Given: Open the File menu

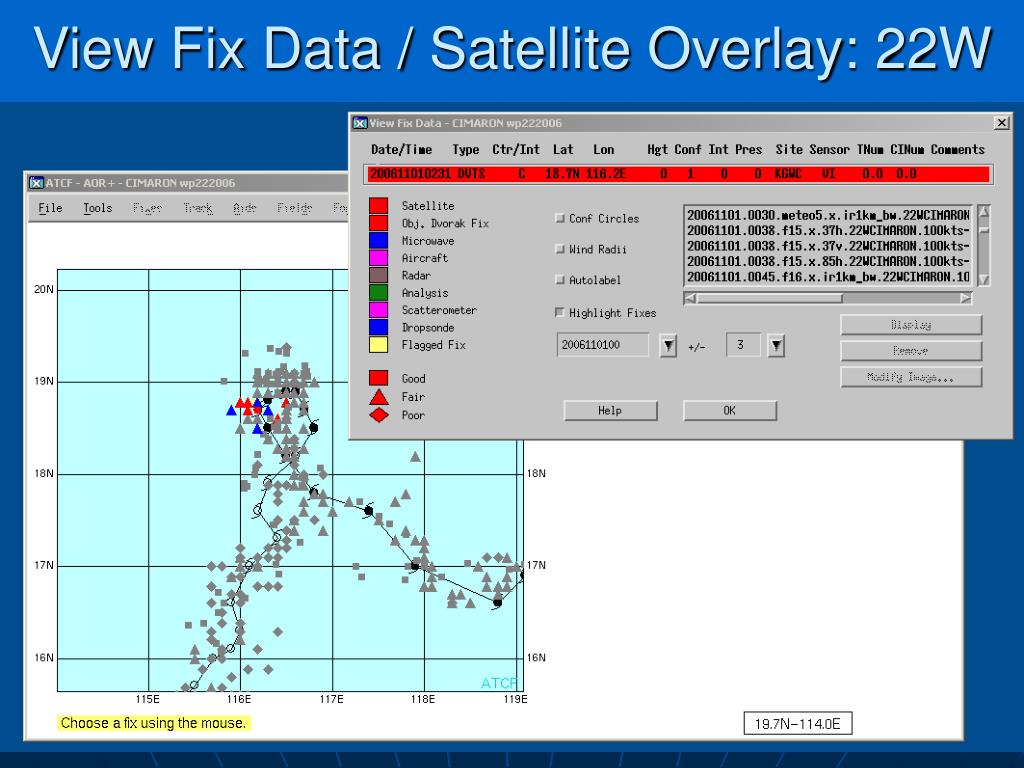Looking at the screenshot, I should [50, 208].
